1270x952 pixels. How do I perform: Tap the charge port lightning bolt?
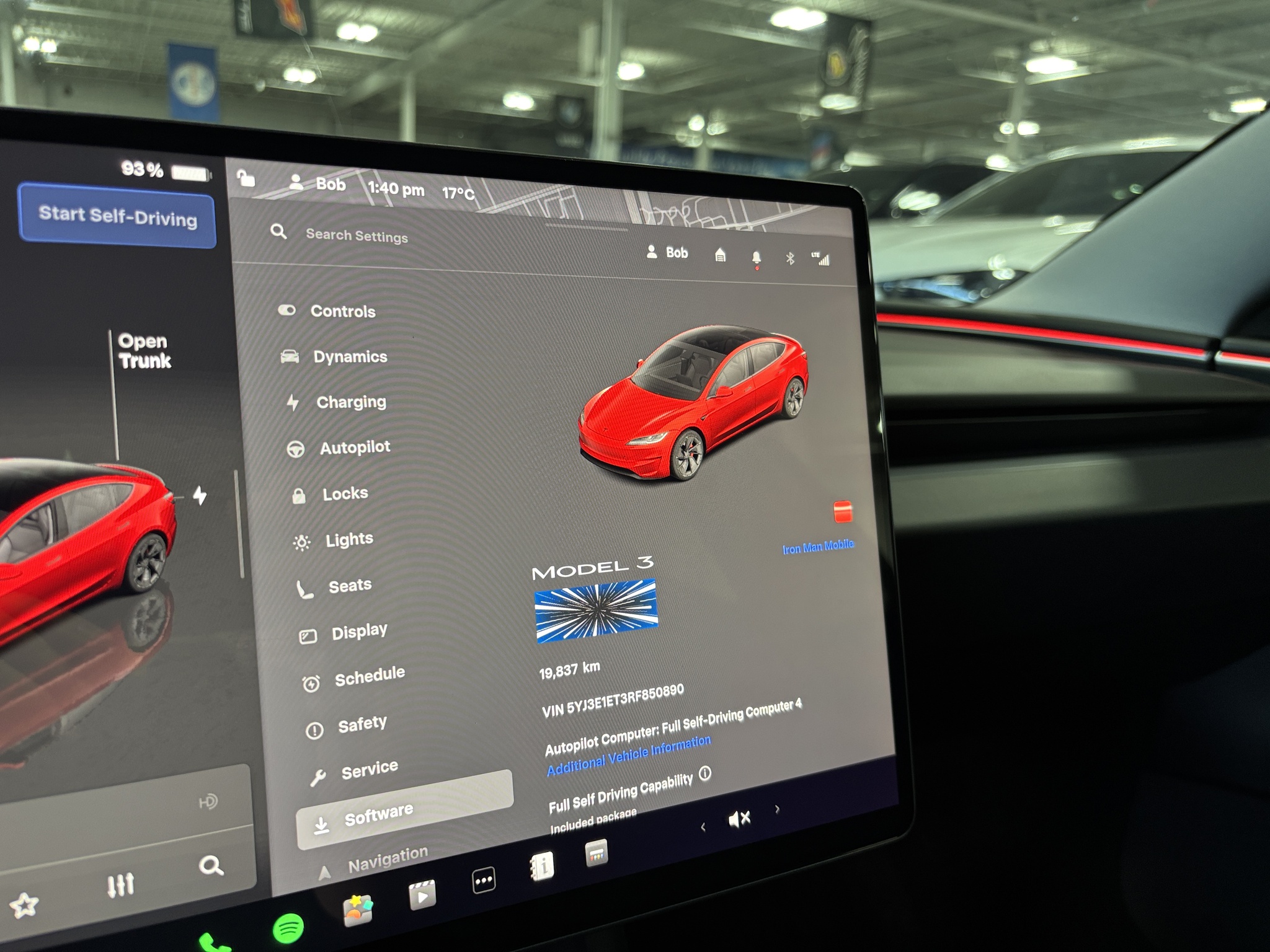pos(200,495)
